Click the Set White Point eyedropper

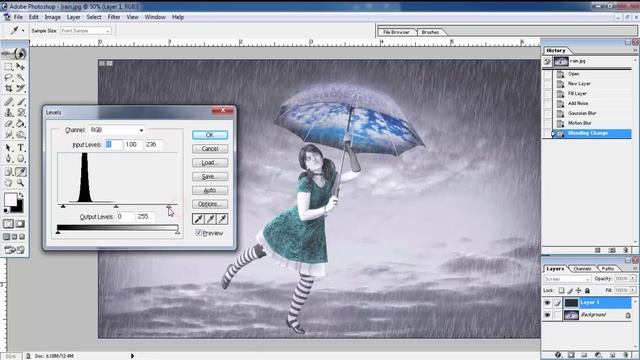tap(222, 219)
